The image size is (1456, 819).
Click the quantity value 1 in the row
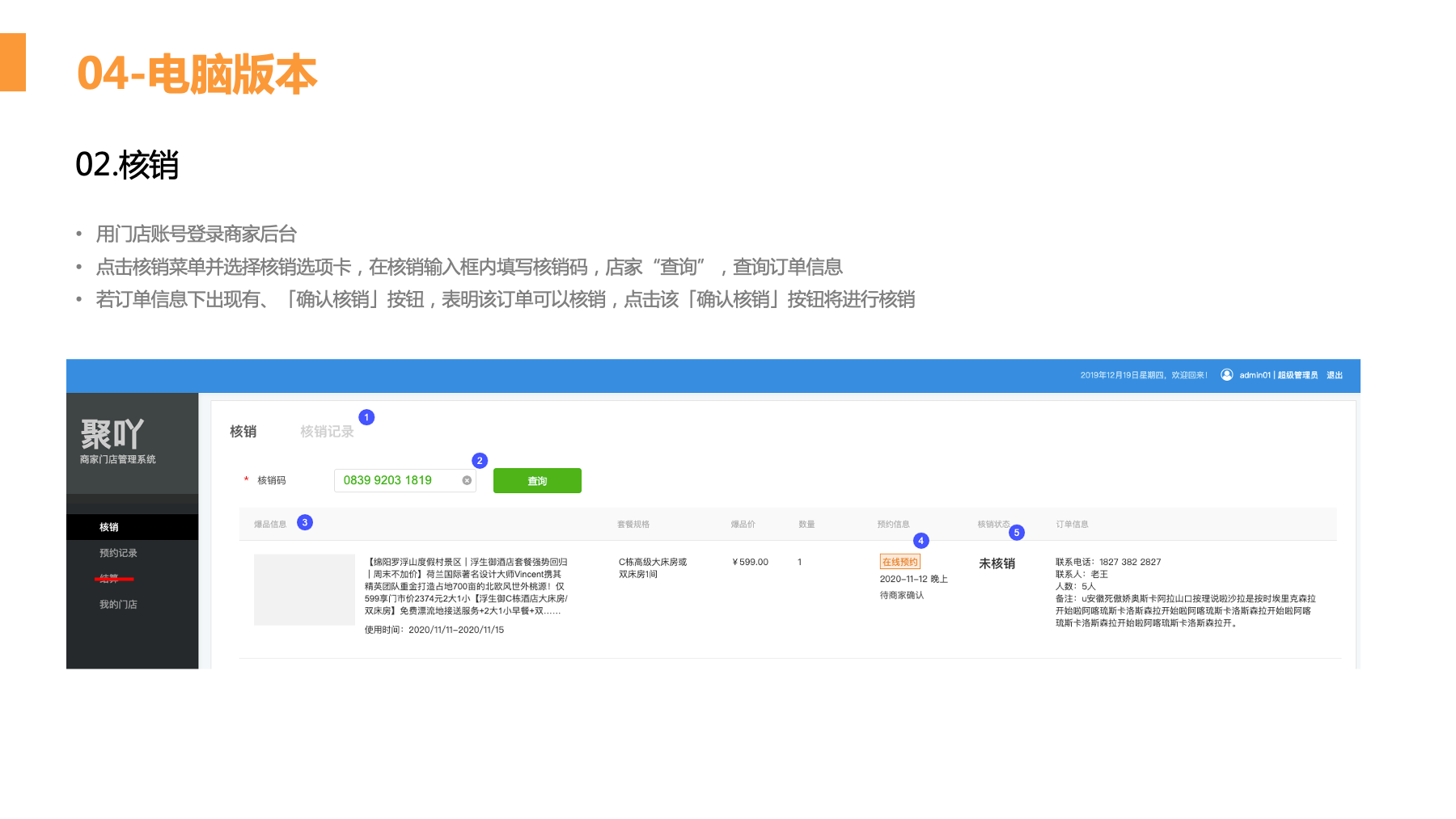[799, 562]
